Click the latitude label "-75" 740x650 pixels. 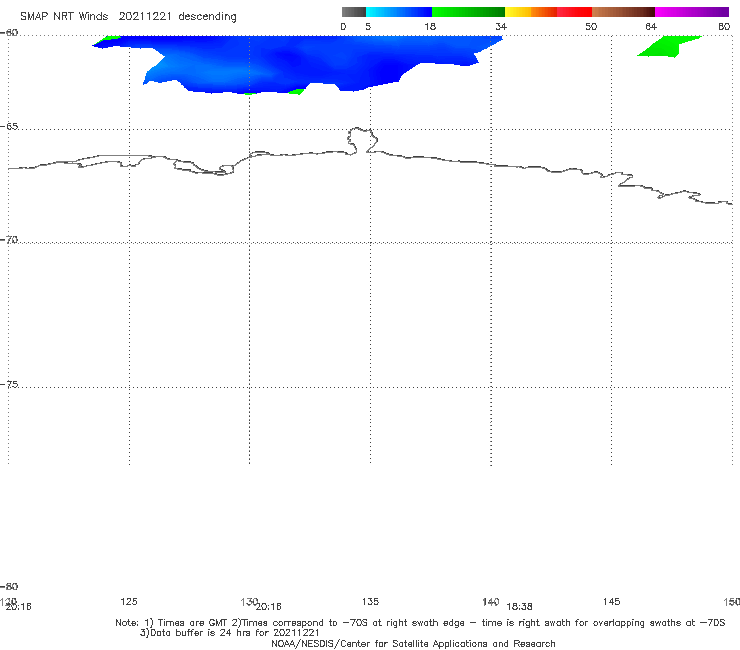pos(9,384)
